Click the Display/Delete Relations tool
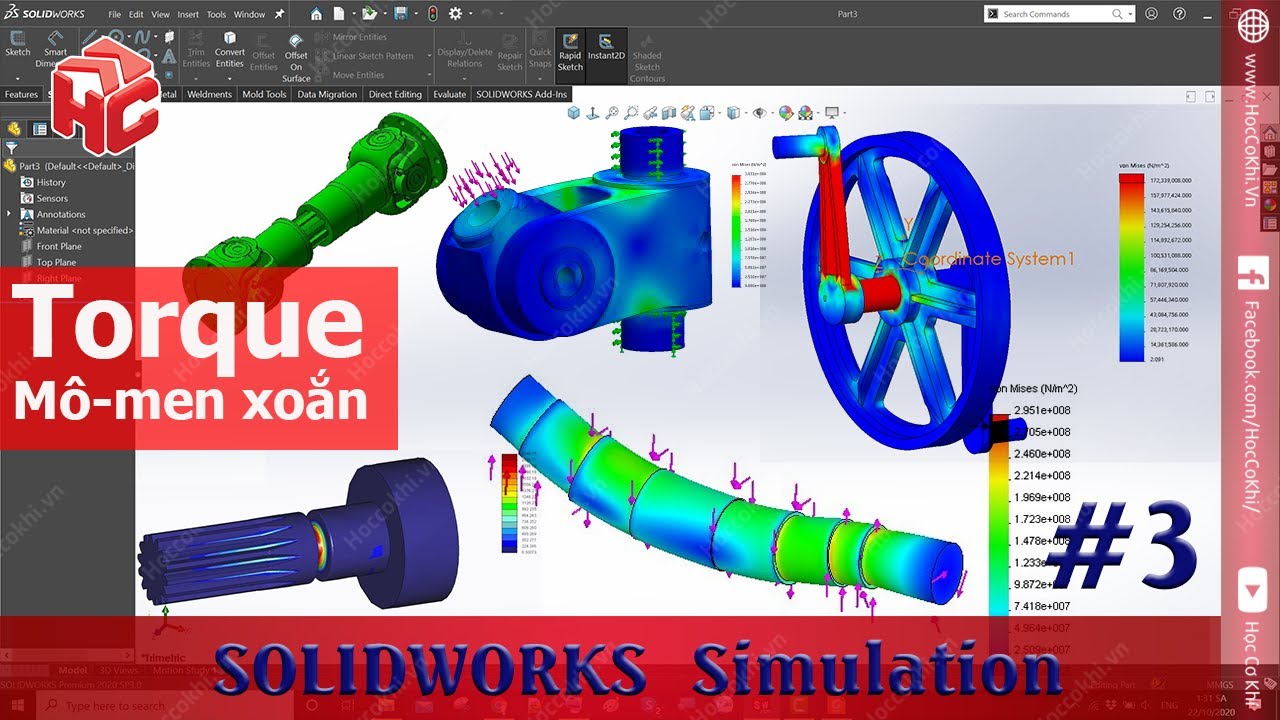This screenshot has height=720, width=1280. click(465, 50)
